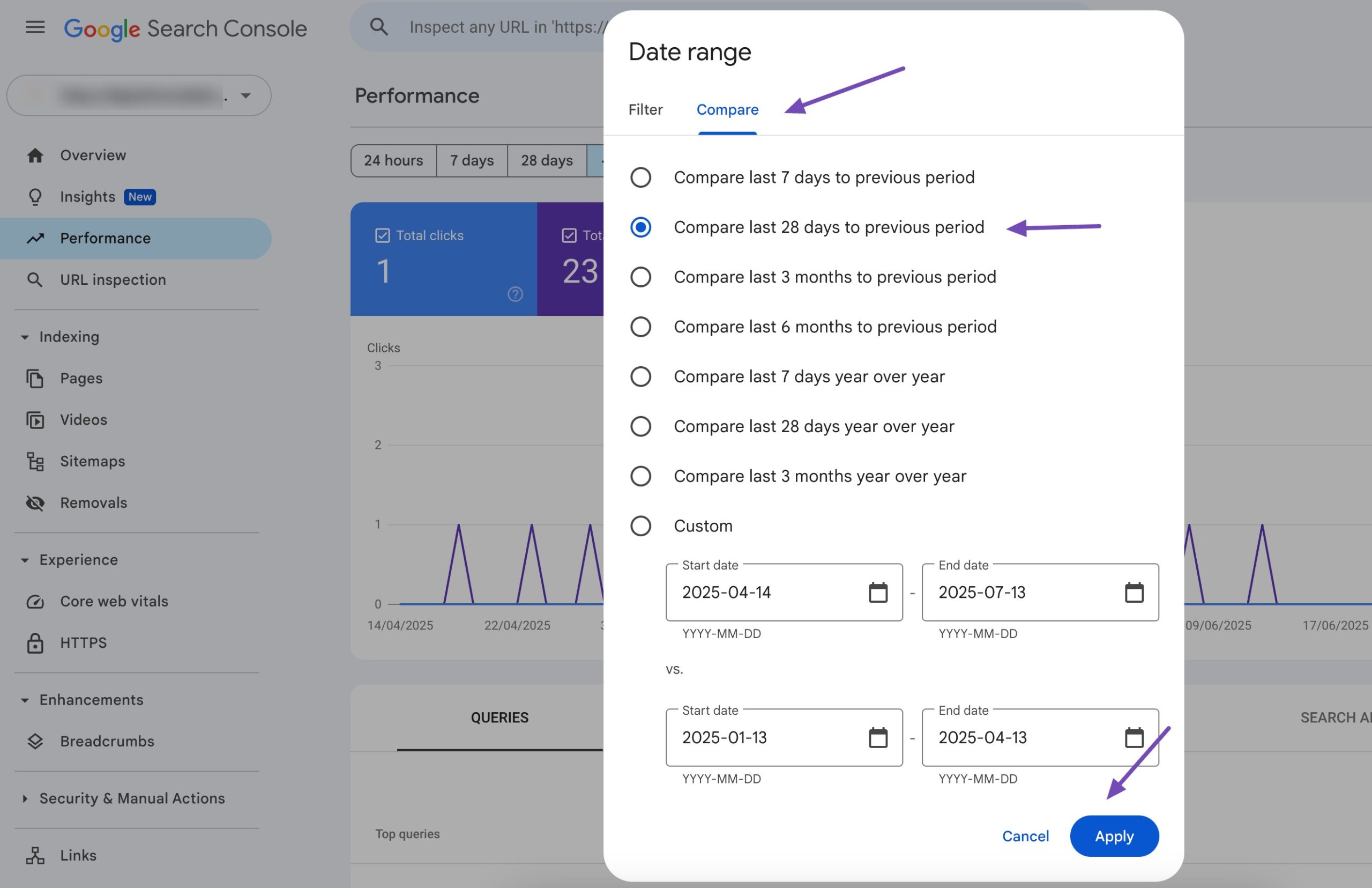The height and width of the screenshot is (888, 1372).
Task: Open the navigation hamburger menu
Action: click(x=34, y=26)
